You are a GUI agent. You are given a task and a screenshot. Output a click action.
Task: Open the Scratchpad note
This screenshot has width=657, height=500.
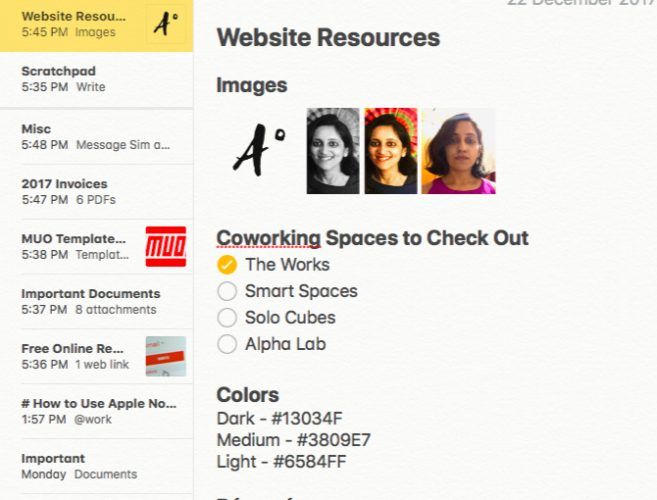[x=96, y=79]
